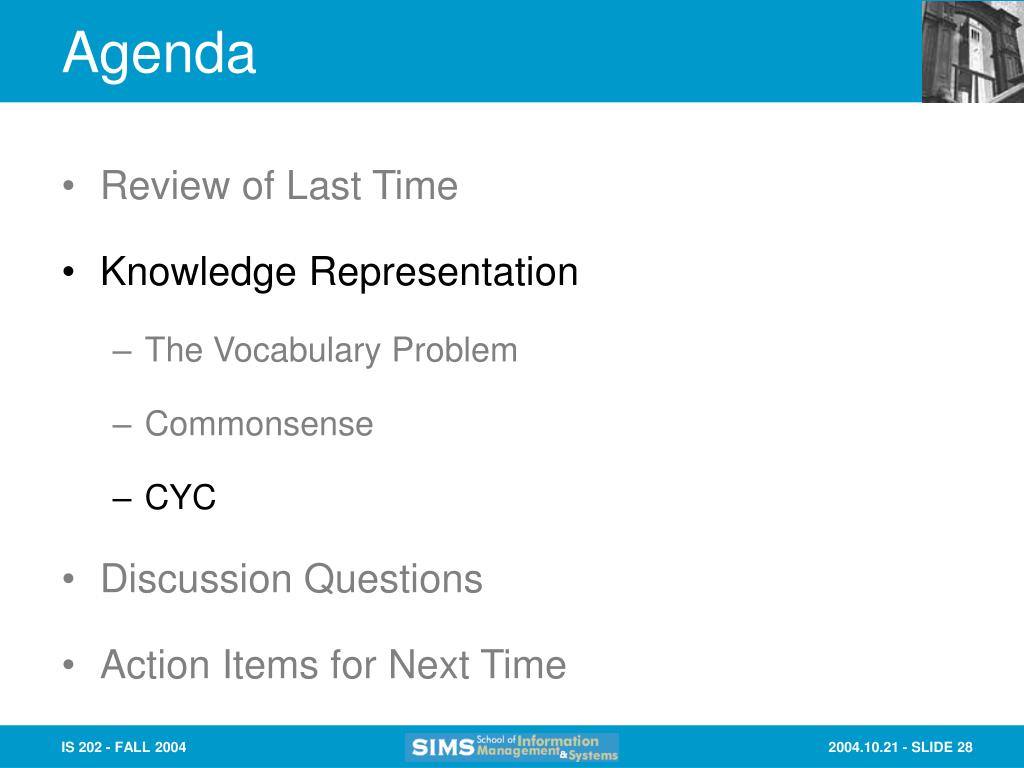
Task: Click the highlighted CYC sub-item
Action: [180, 498]
